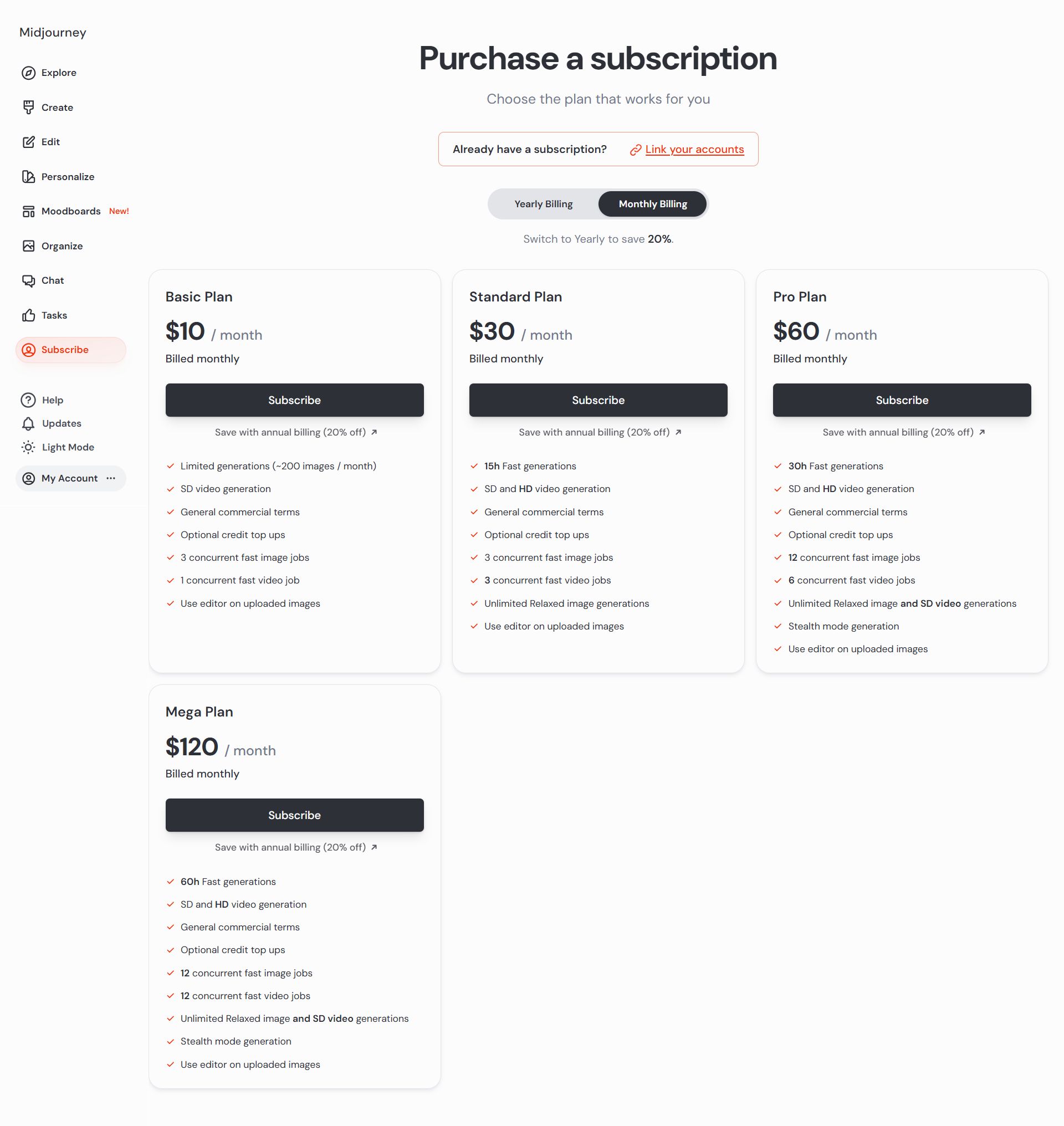
Task: Click the Organize image icon
Action: pos(28,245)
